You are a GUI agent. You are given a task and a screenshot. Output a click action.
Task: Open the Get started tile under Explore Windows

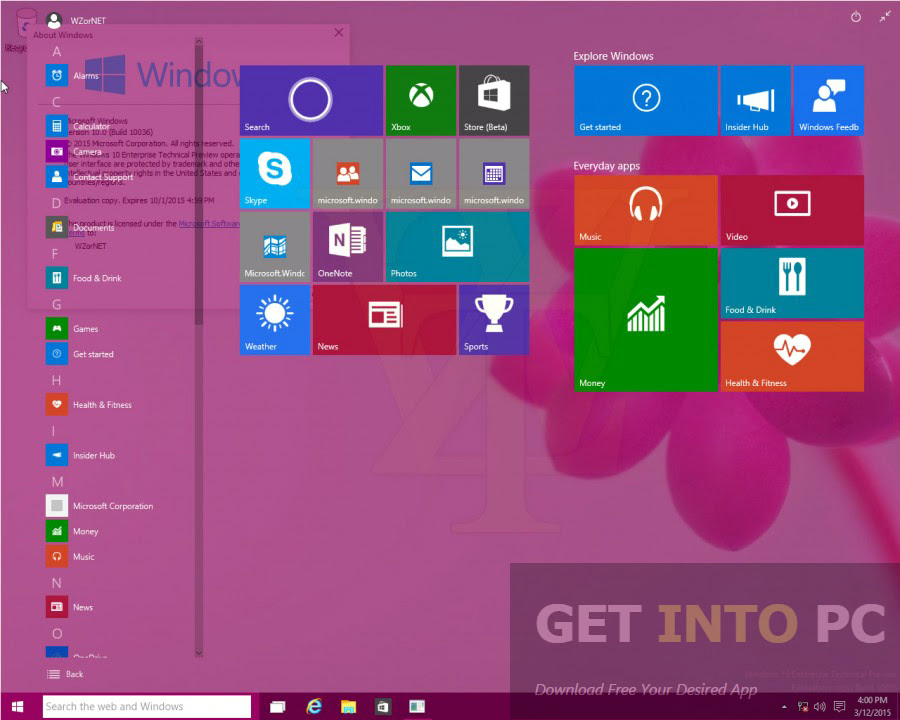(x=646, y=100)
